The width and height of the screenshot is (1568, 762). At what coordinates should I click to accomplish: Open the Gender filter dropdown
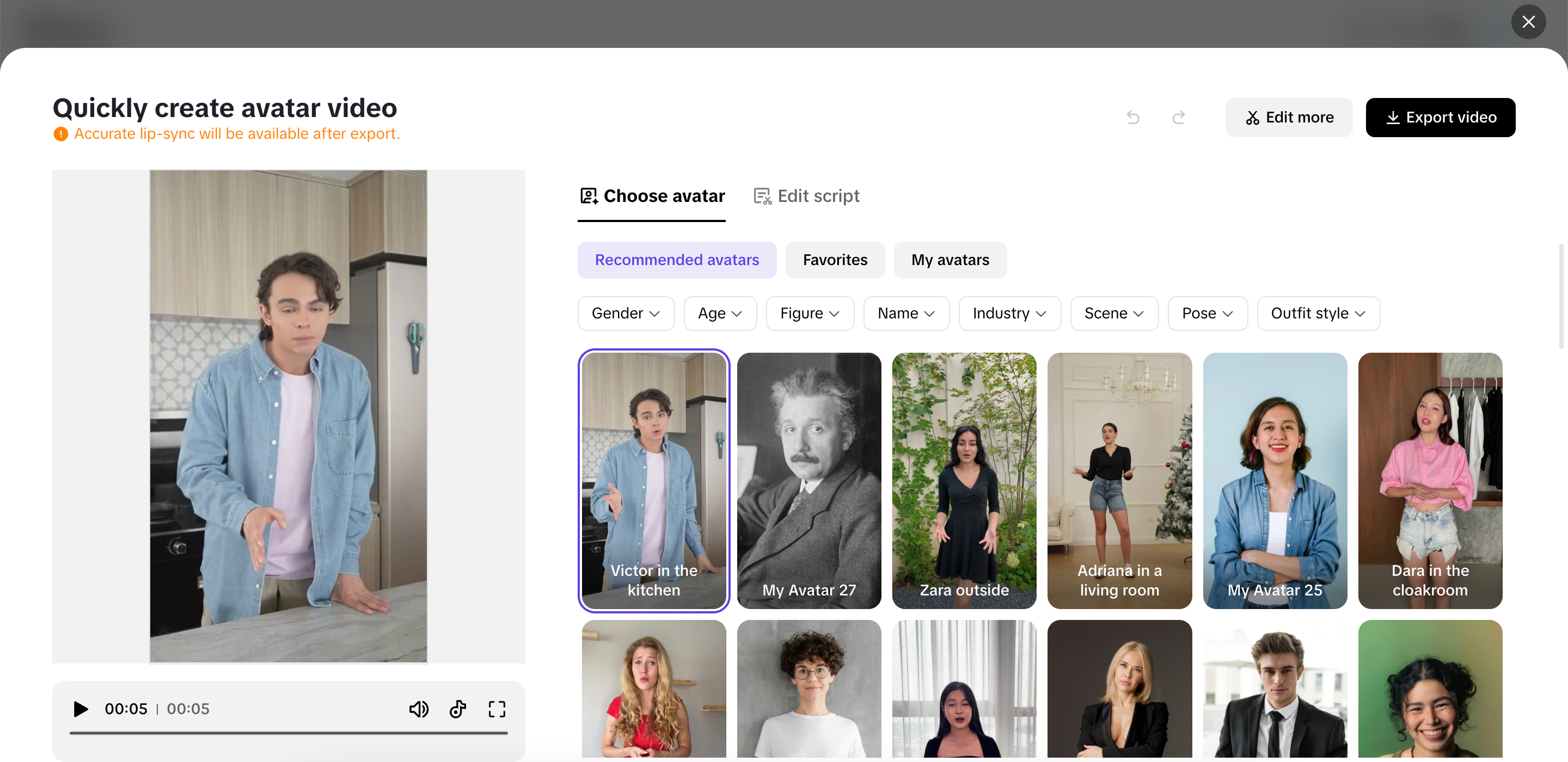626,313
